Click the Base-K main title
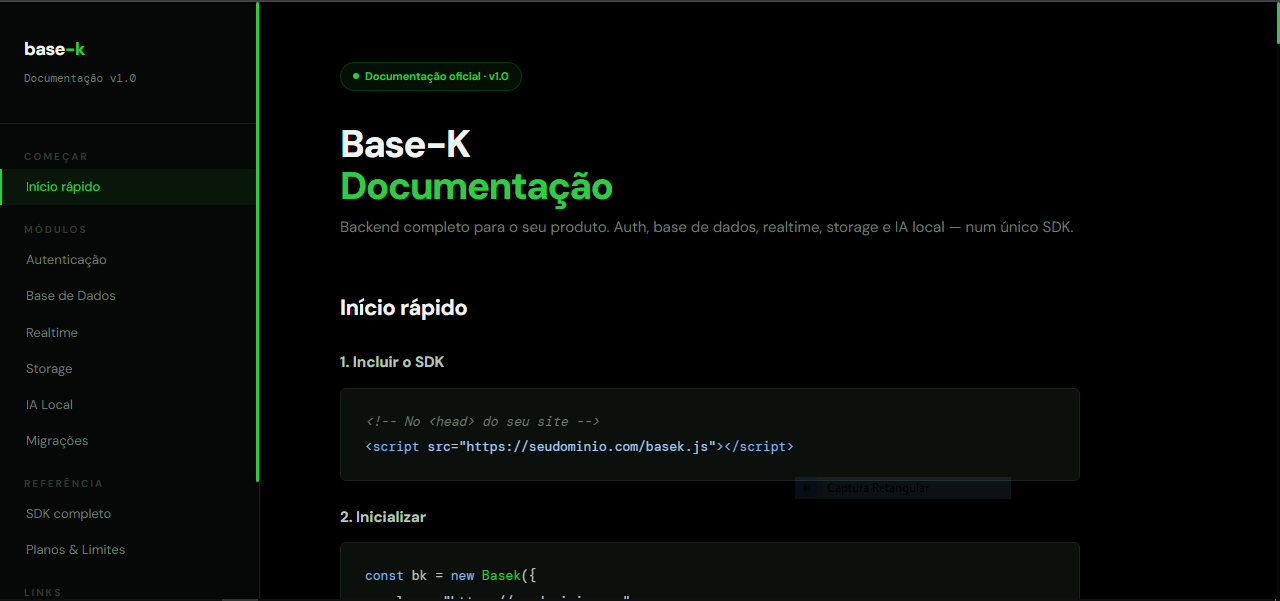 coord(405,145)
